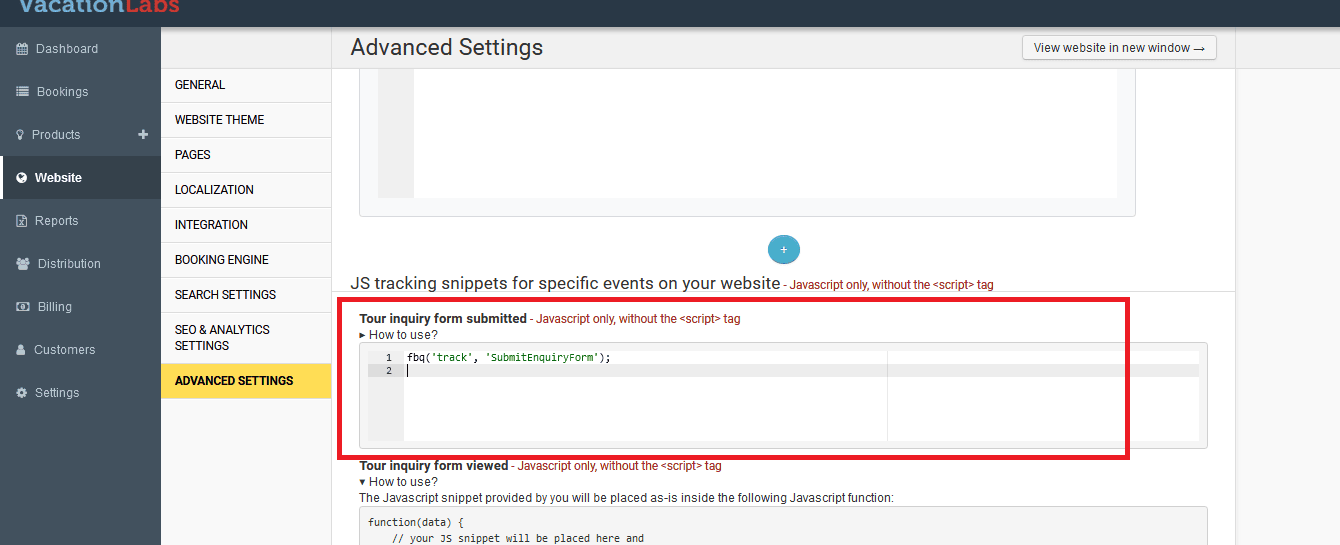Click the Distribution people icon
1340x545 pixels.
coord(23,264)
